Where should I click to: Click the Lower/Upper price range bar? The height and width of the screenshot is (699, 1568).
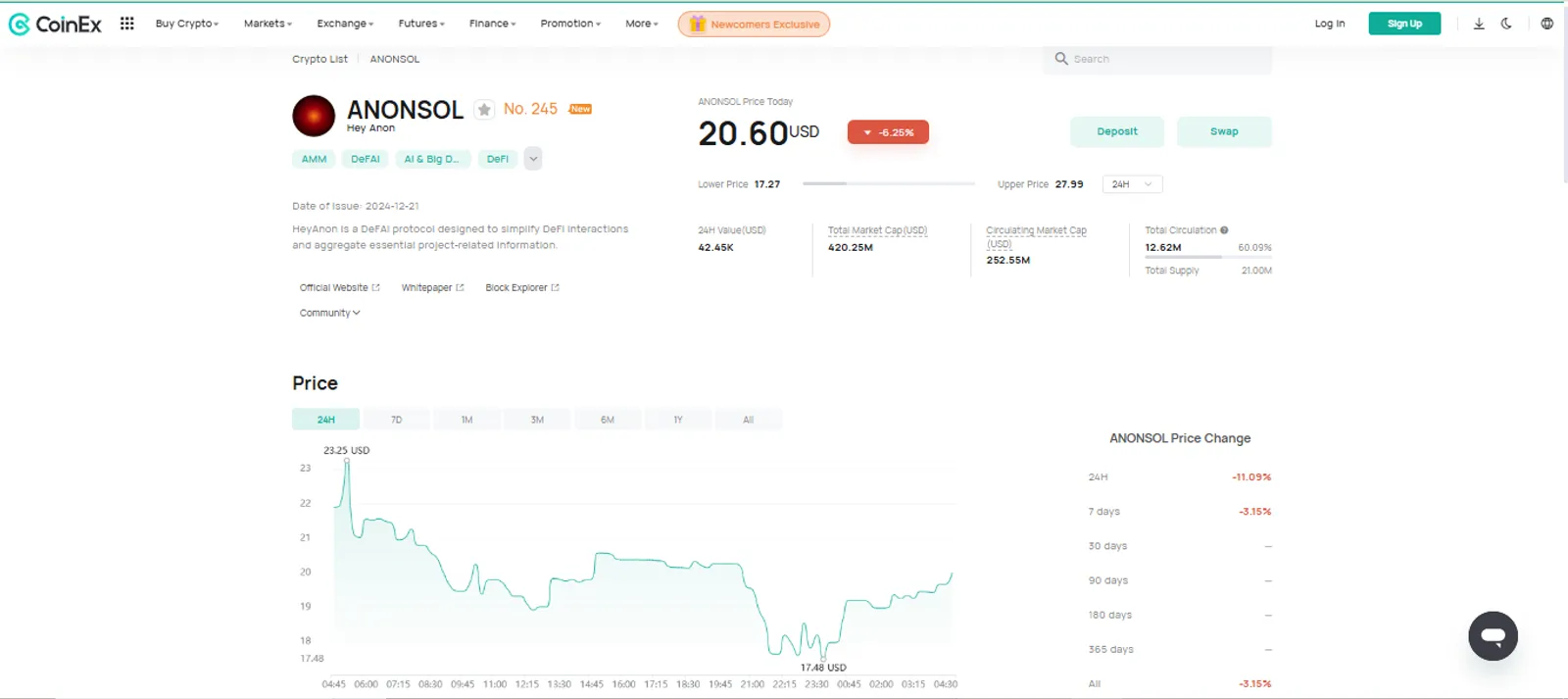(889, 184)
